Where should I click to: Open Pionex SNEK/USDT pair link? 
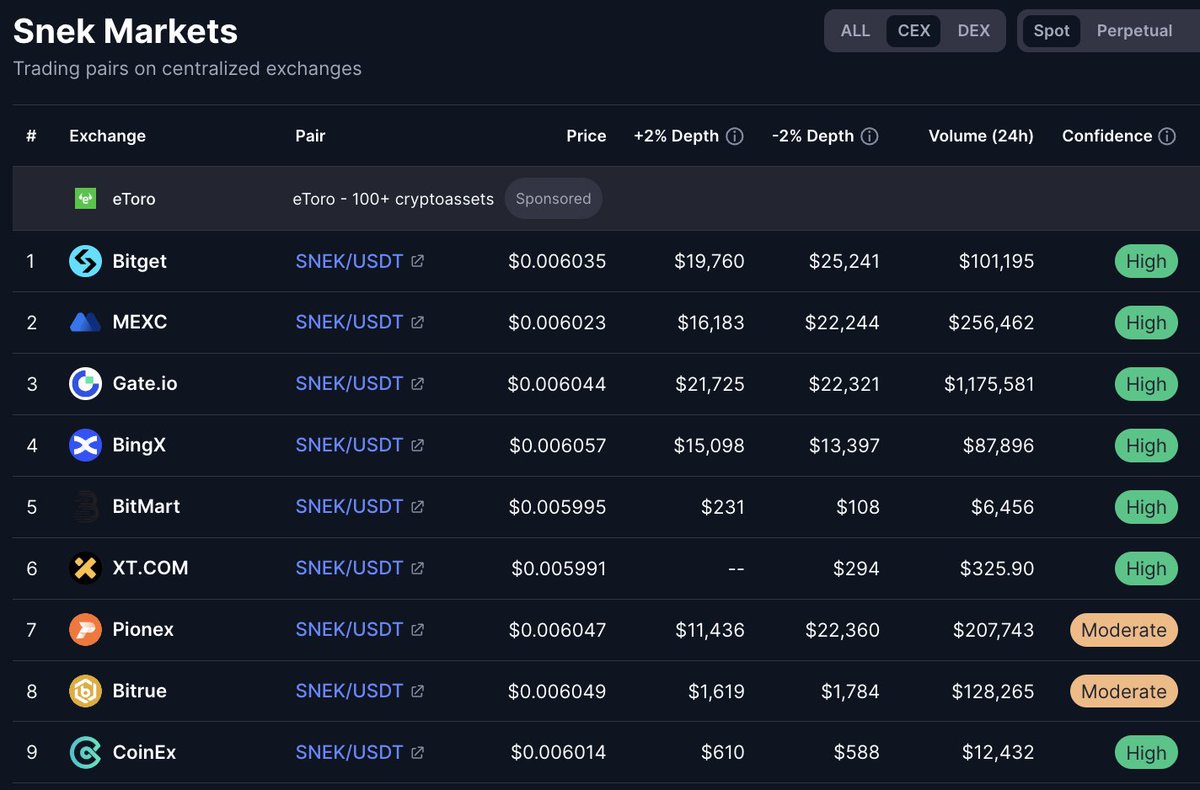point(349,630)
